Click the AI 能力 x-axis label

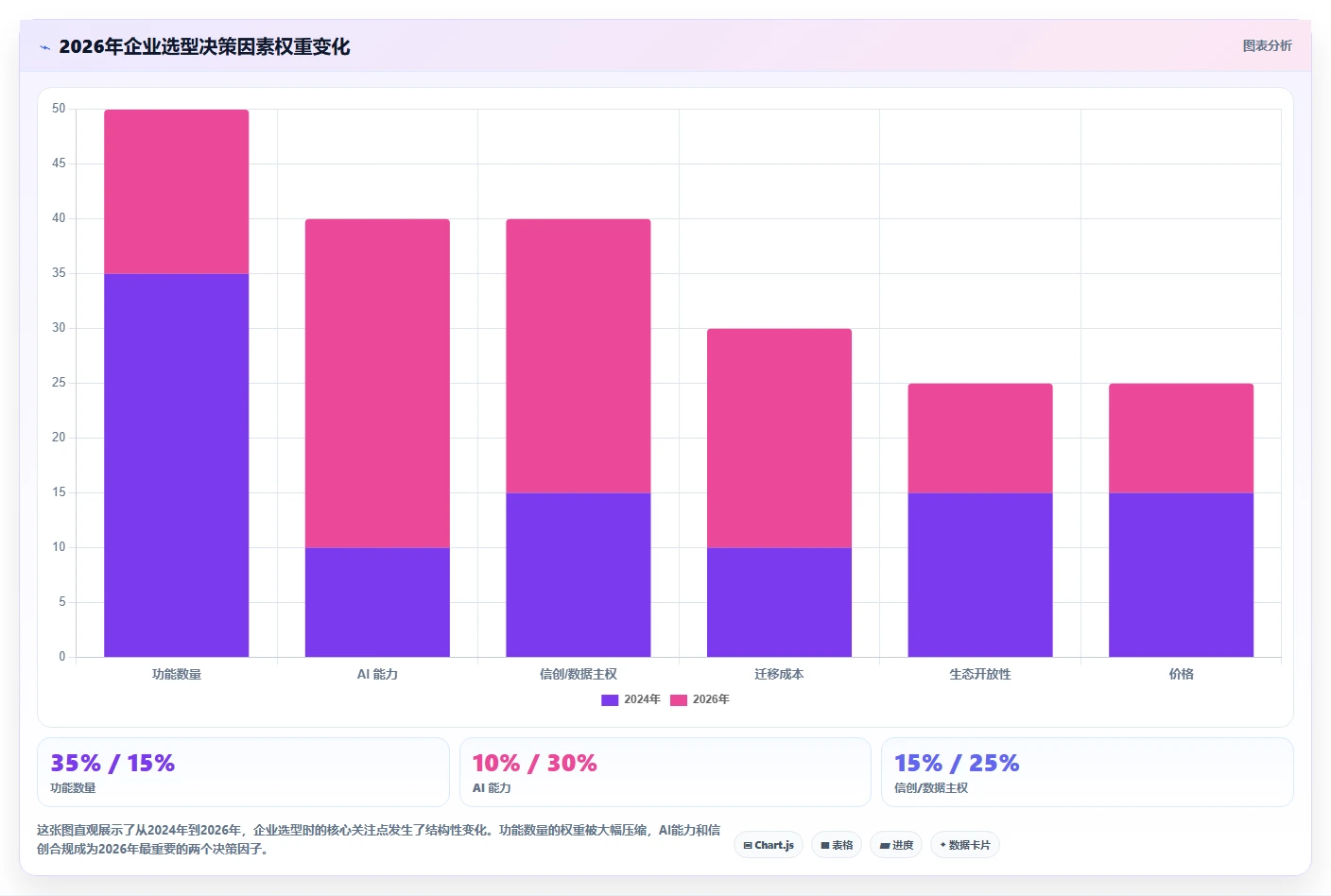[377, 674]
